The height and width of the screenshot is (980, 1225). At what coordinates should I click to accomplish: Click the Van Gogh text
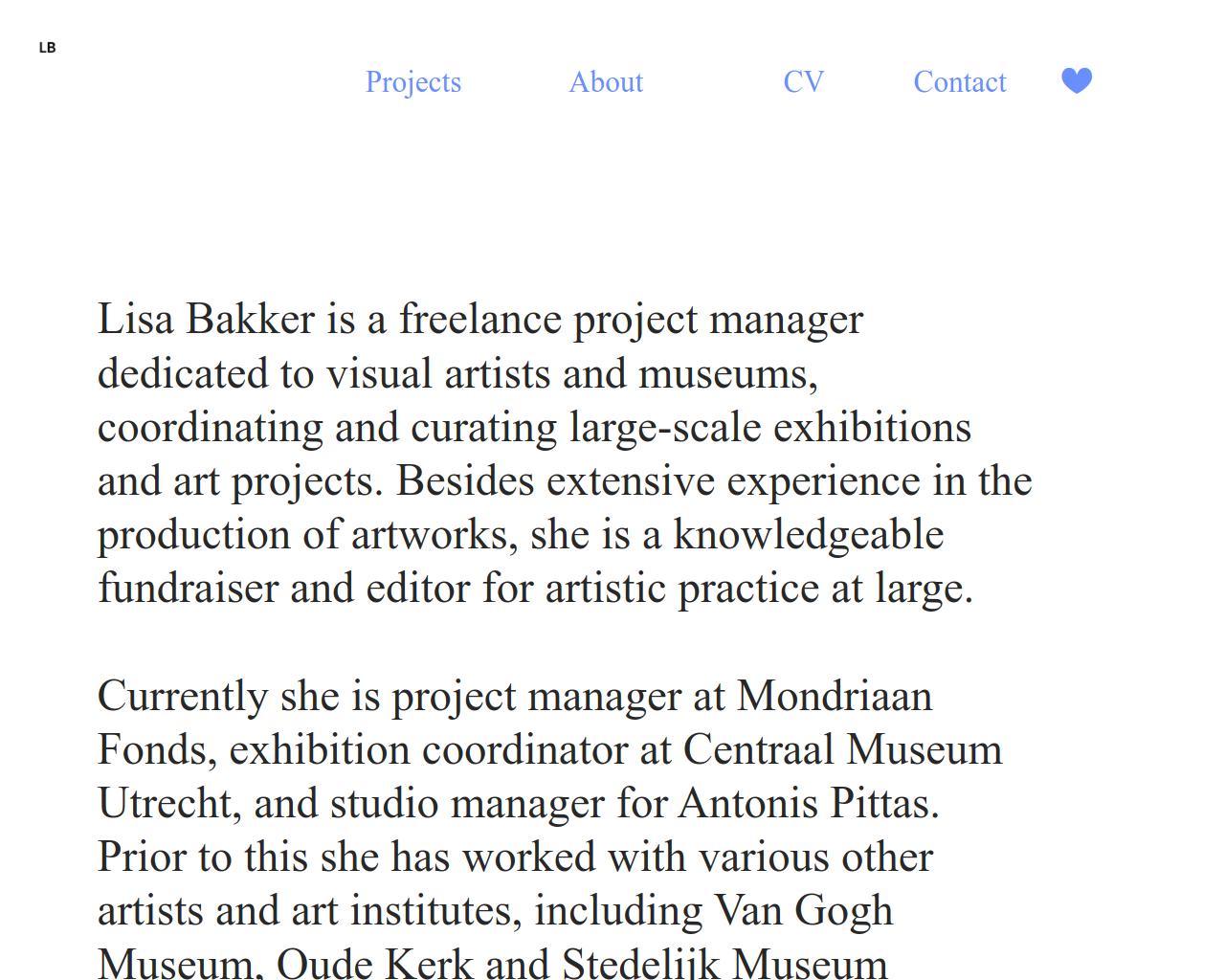(804, 910)
